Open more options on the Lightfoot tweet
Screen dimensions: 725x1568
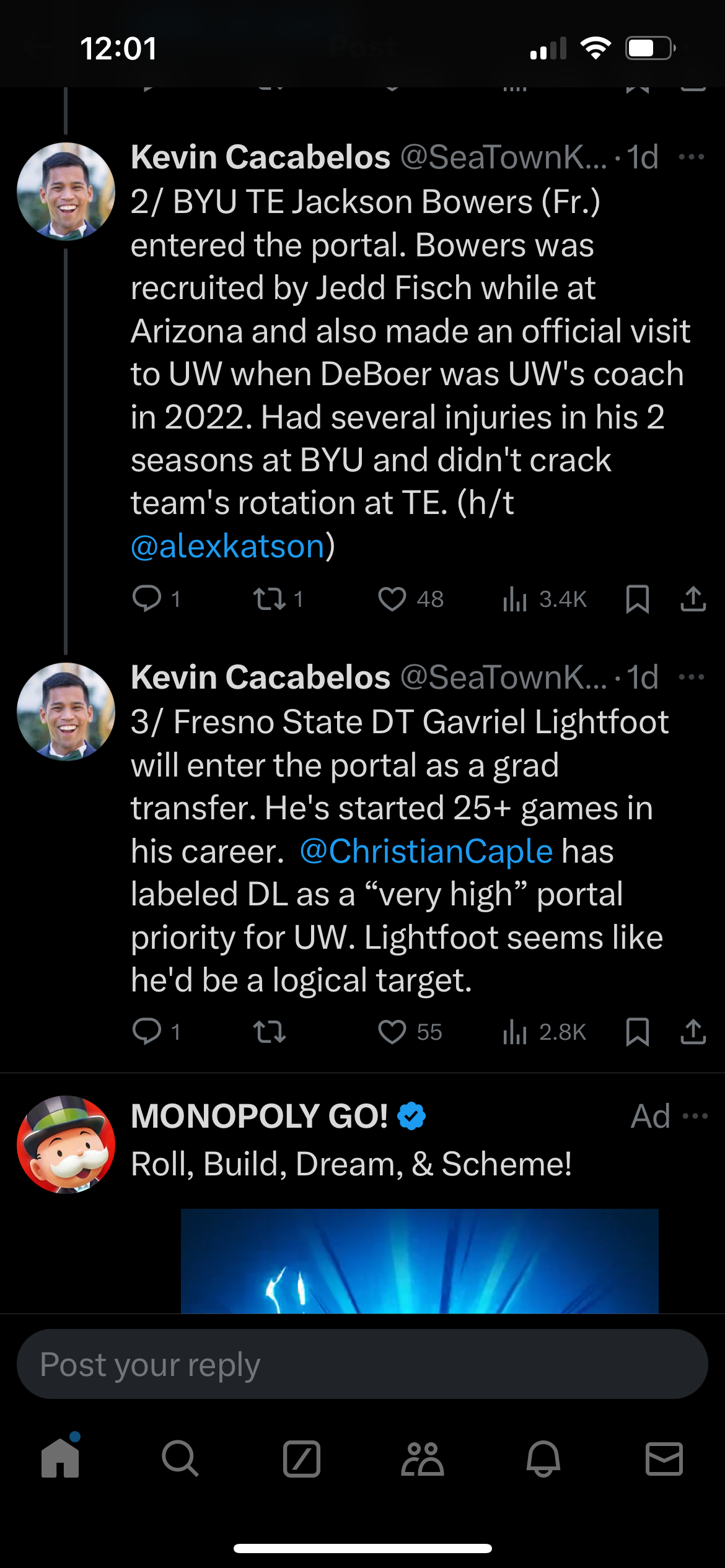click(x=692, y=677)
